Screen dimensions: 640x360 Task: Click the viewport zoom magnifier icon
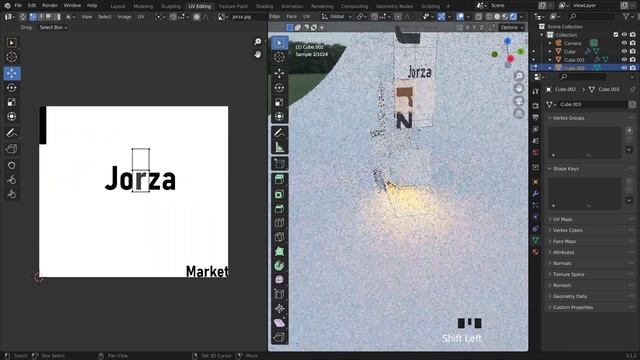519,76
